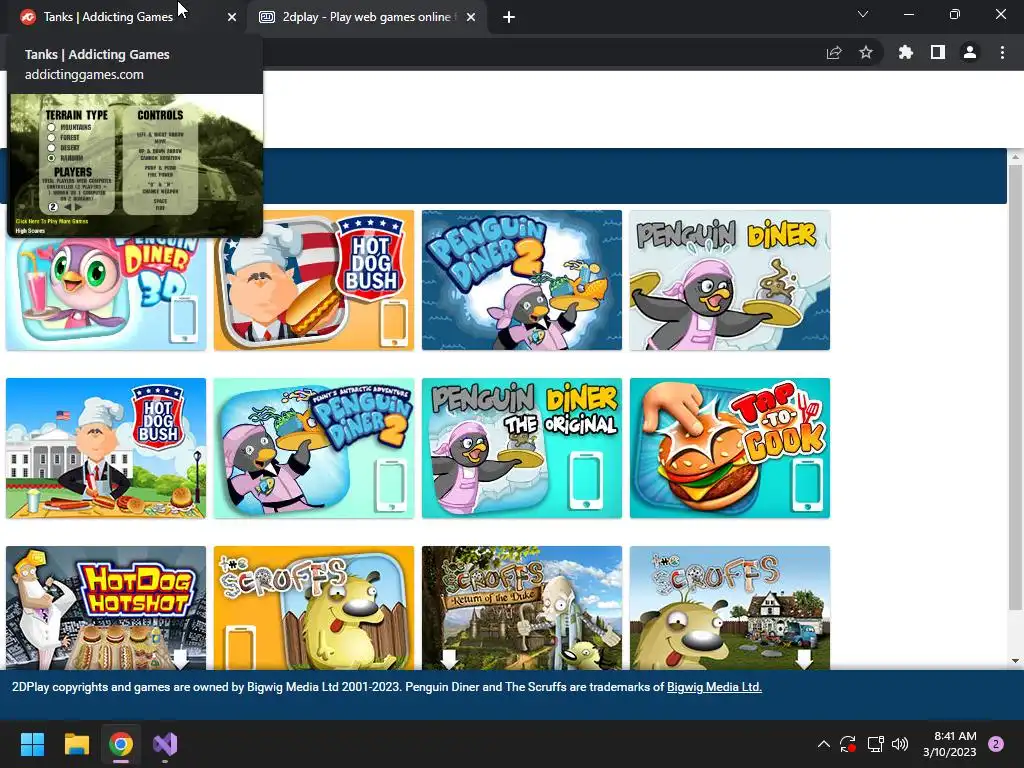Image resolution: width=1024 pixels, height=768 pixels.
Task: Open the notification center badge
Action: coord(996,744)
